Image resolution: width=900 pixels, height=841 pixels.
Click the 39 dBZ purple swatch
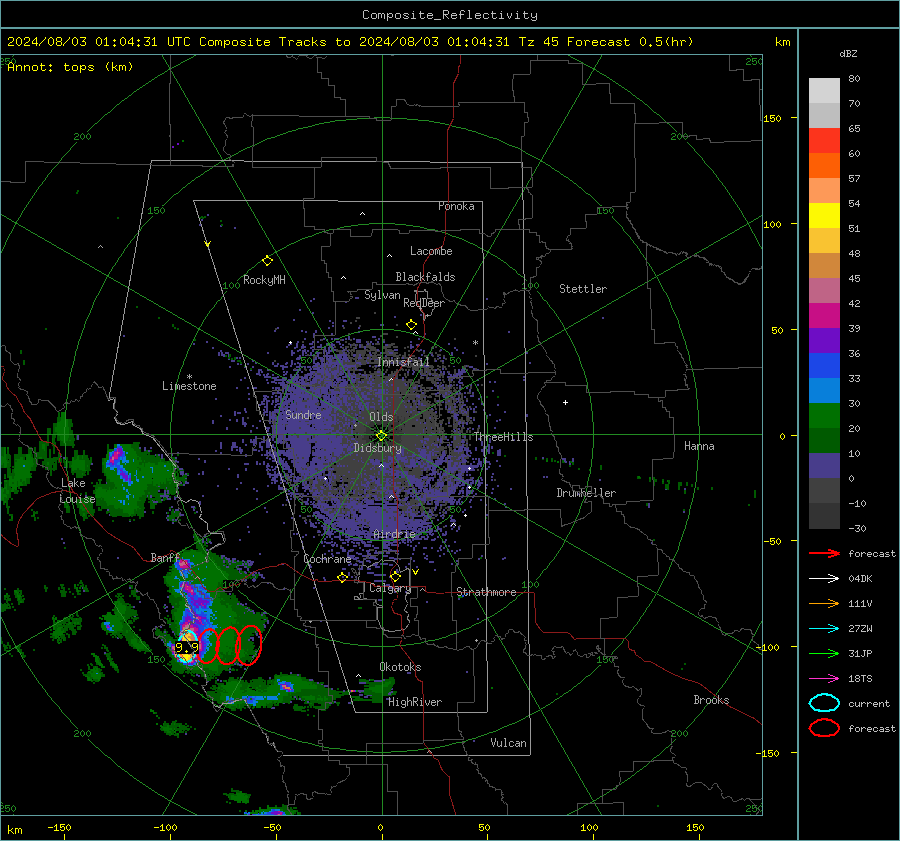pyautogui.click(x=824, y=341)
